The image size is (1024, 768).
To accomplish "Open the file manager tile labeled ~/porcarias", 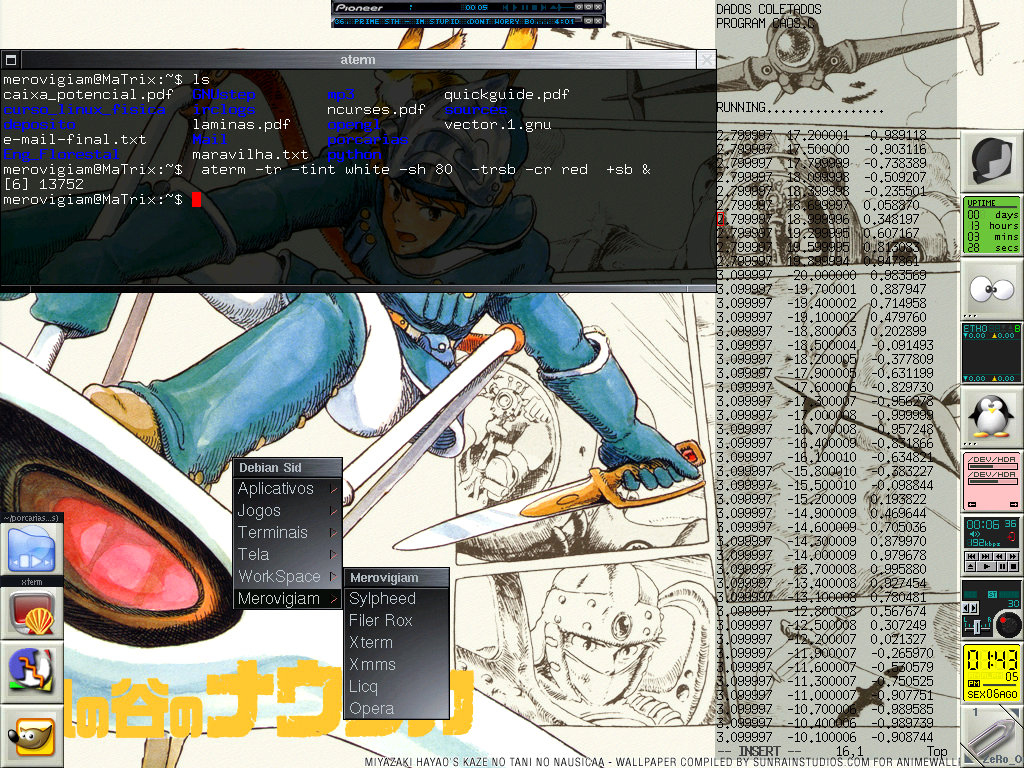I will tap(32, 550).
